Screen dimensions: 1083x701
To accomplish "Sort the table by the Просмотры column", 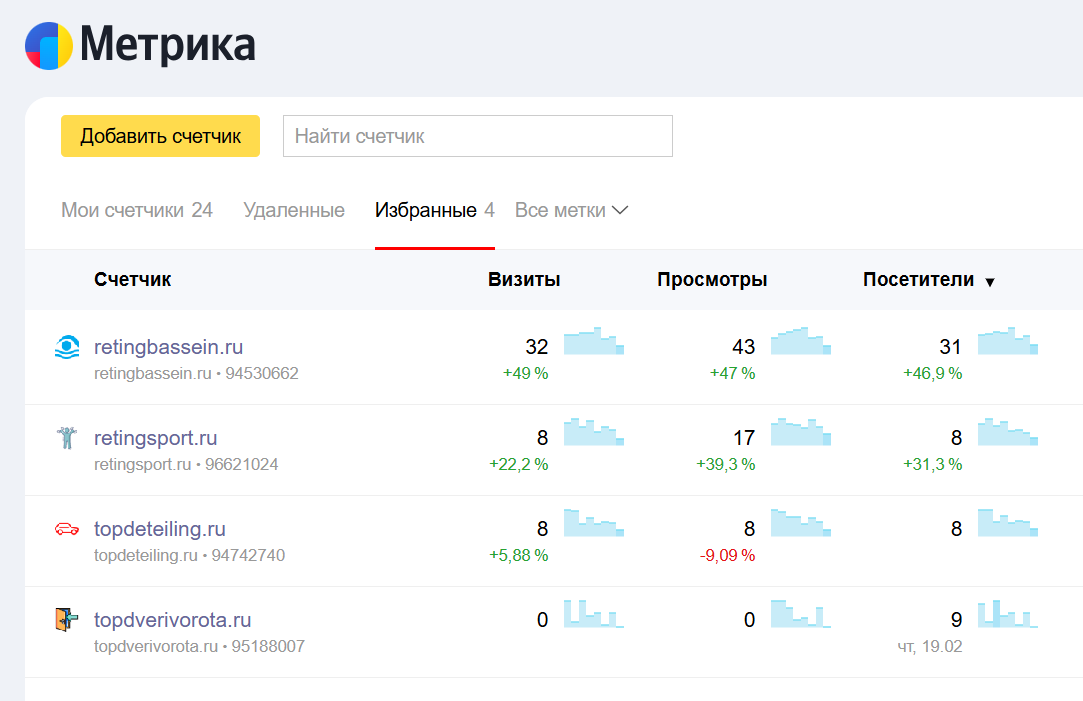I will point(712,280).
